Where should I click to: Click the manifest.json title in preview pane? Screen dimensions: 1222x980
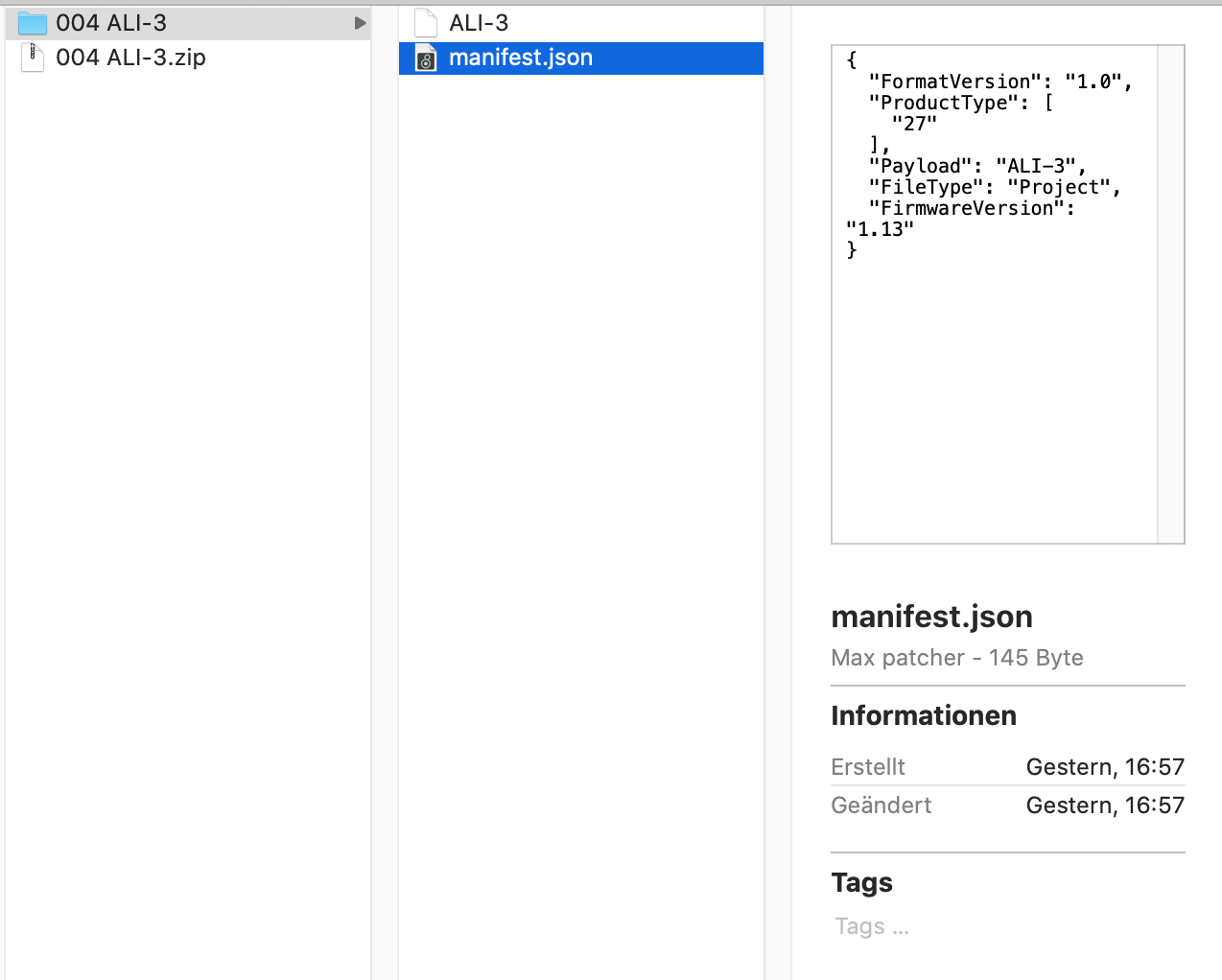coord(931,617)
